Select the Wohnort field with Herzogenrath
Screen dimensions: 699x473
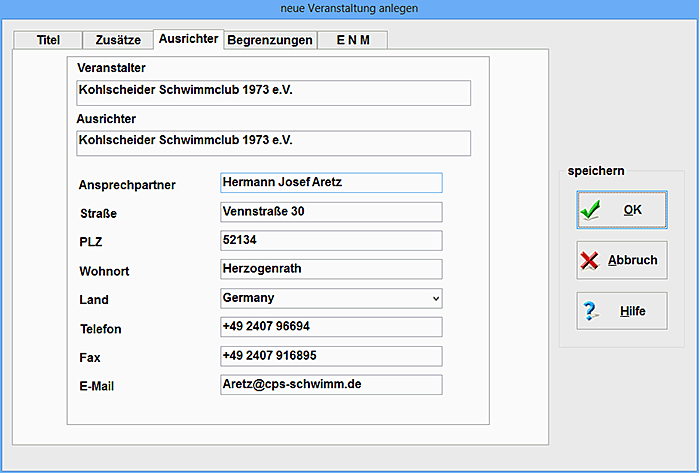pyautogui.click(x=331, y=269)
